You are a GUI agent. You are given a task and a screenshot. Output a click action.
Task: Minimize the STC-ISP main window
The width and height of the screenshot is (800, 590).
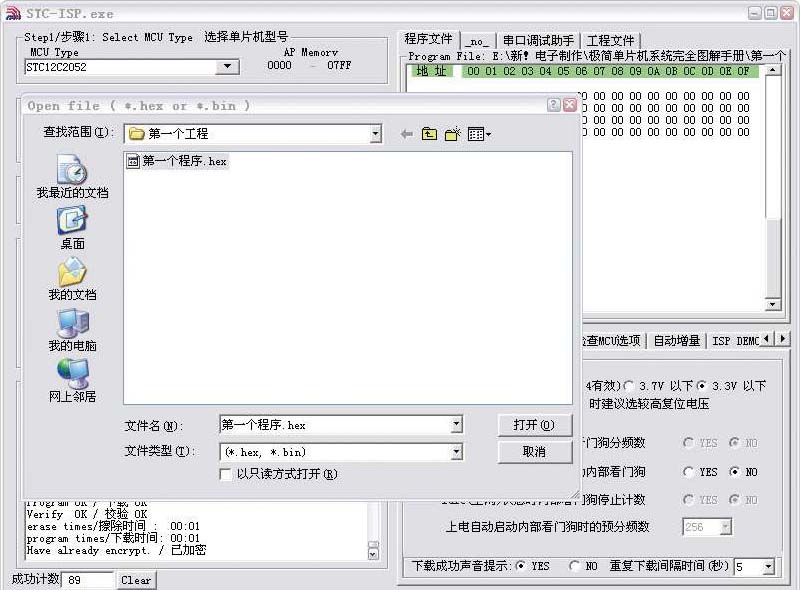click(755, 13)
